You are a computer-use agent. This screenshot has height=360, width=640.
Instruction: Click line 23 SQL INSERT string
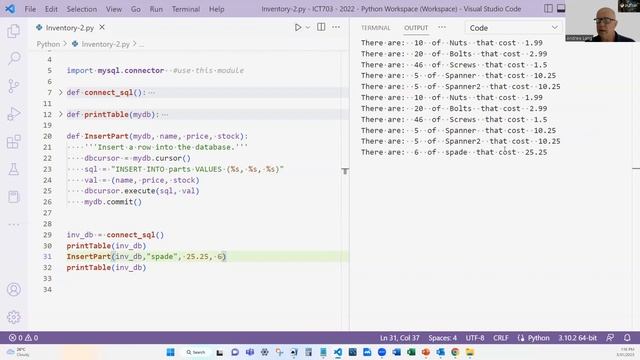coord(197,169)
